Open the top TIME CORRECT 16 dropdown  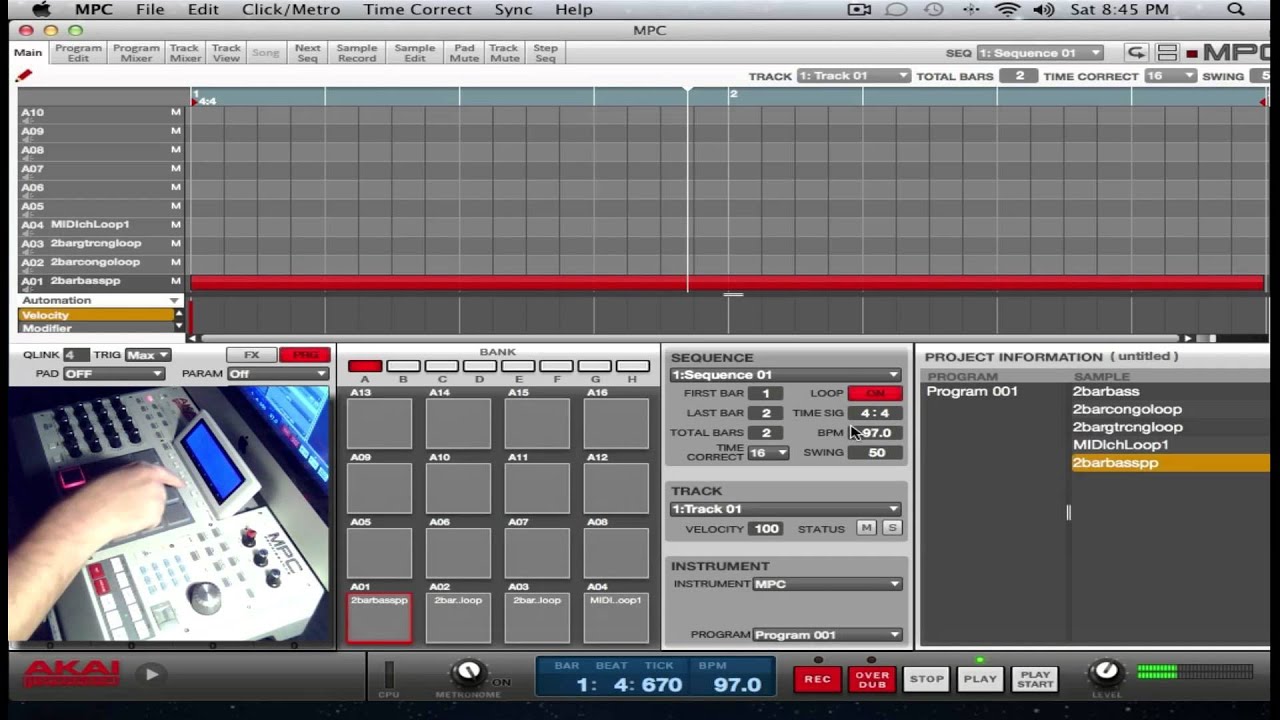1170,76
